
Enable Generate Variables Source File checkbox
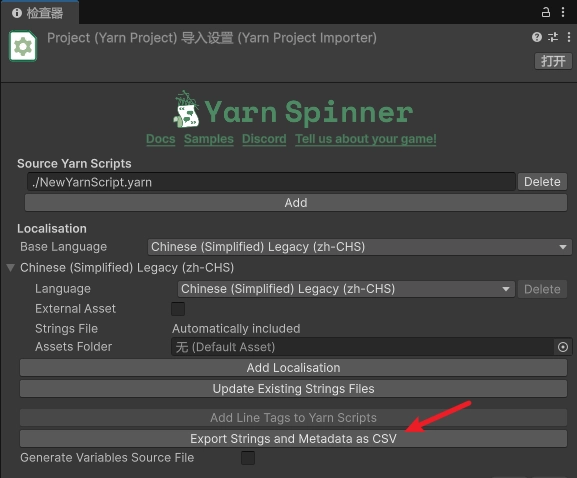(248, 458)
